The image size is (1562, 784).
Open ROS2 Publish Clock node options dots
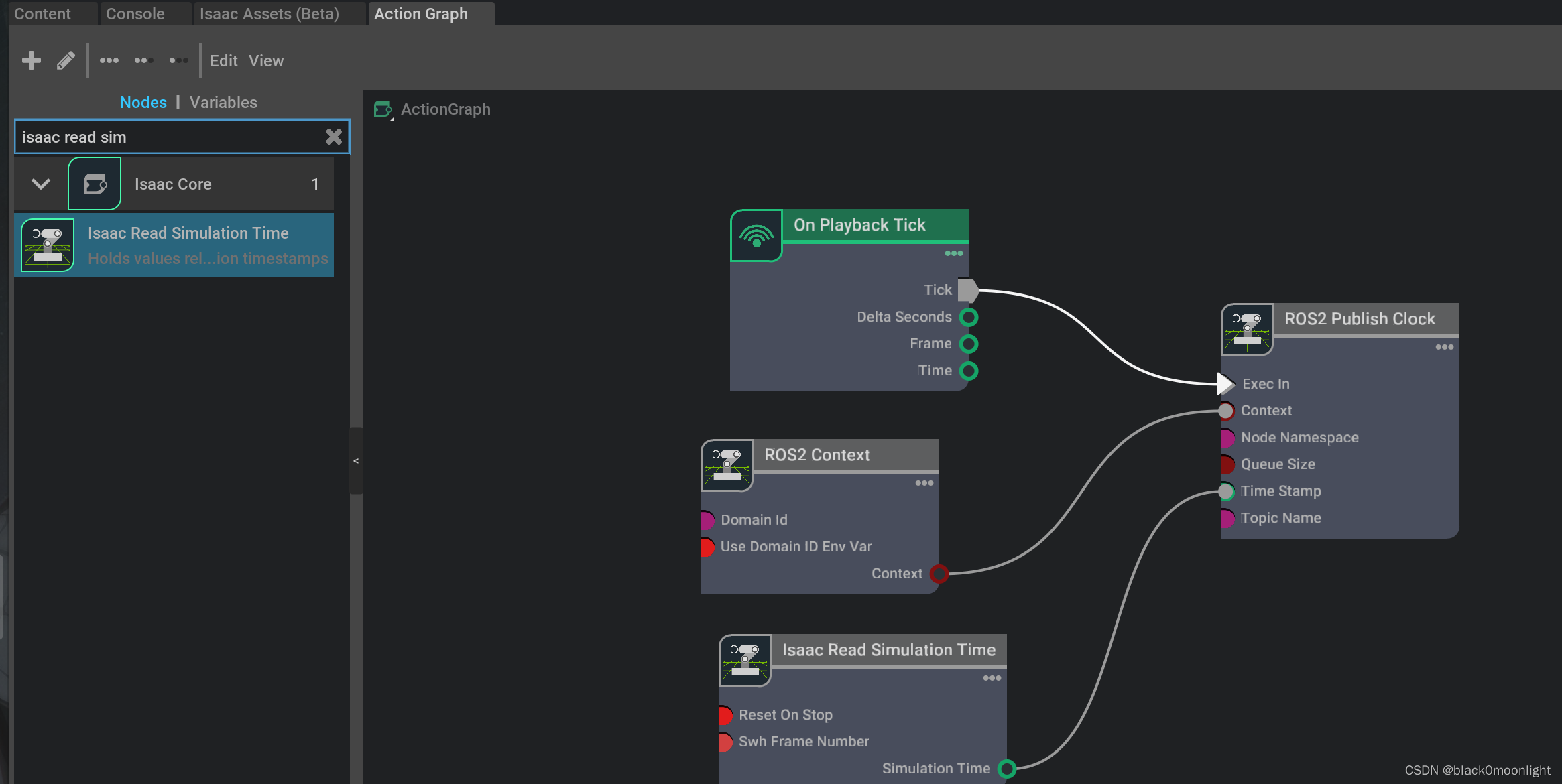pyautogui.click(x=1444, y=347)
